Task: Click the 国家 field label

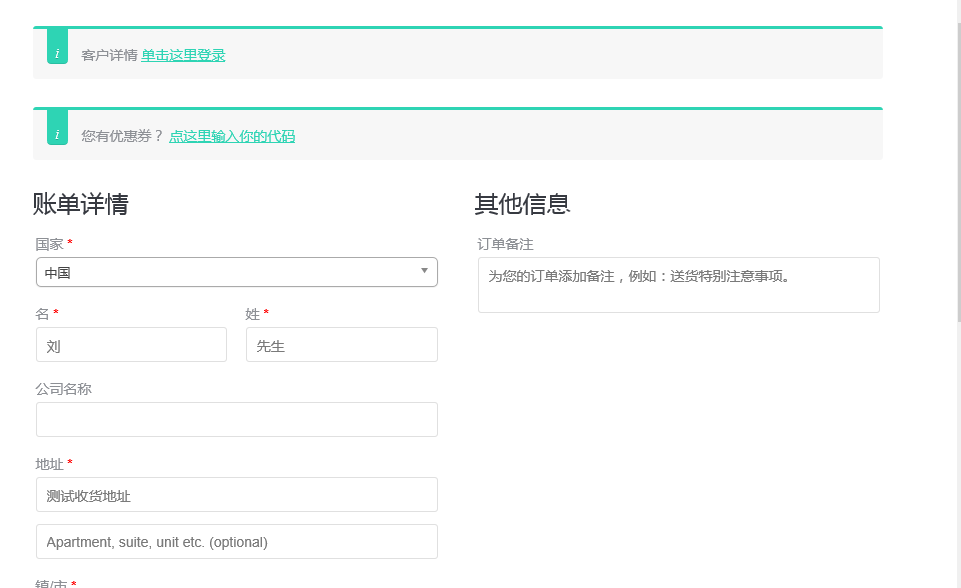Action: coord(49,244)
